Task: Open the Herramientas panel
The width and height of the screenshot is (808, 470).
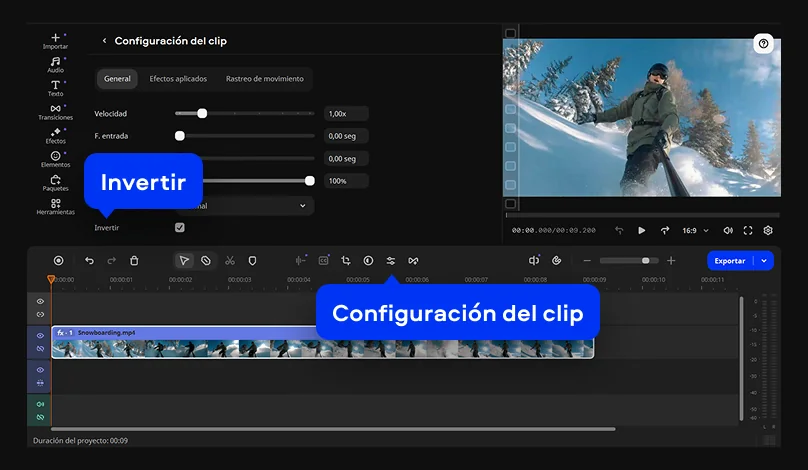Action: [x=55, y=206]
